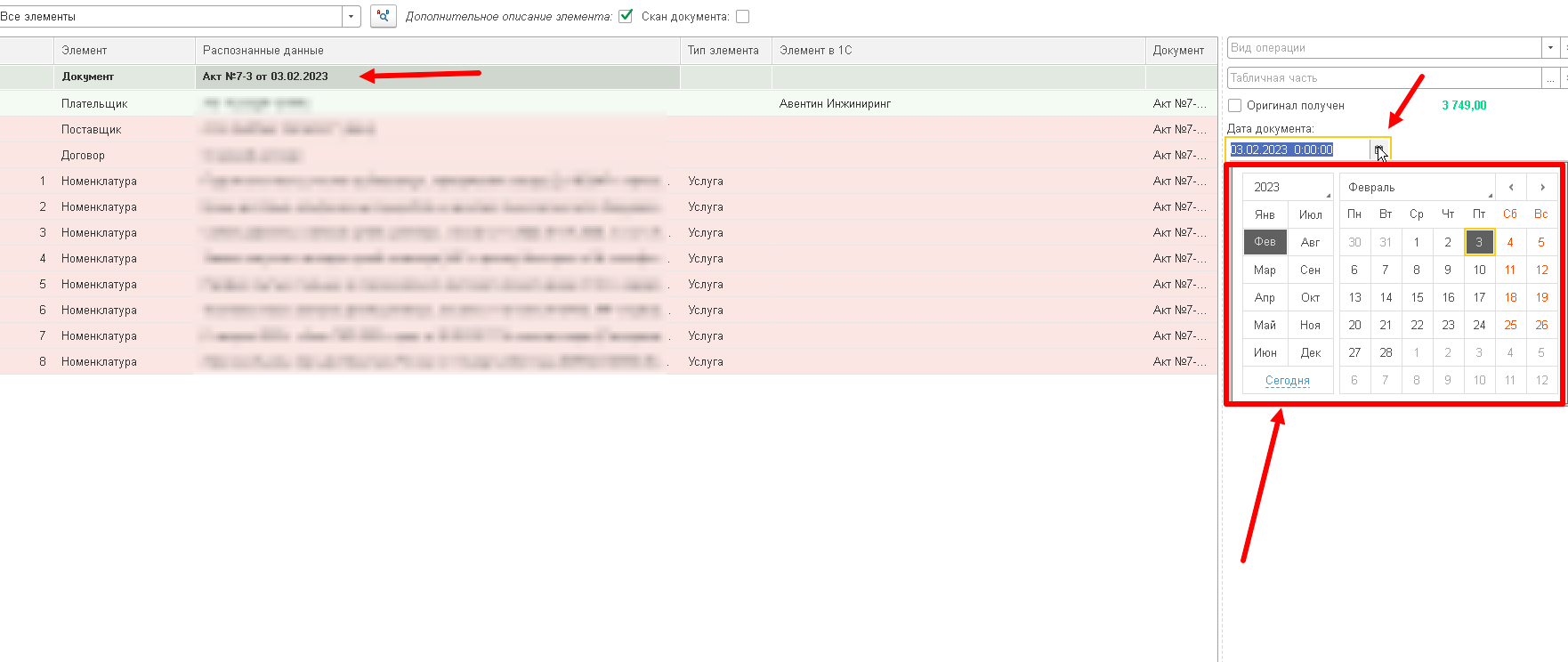The height and width of the screenshot is (662, 1568).
Task: Pick February 28 in calendar
Action: point(1386,352)
